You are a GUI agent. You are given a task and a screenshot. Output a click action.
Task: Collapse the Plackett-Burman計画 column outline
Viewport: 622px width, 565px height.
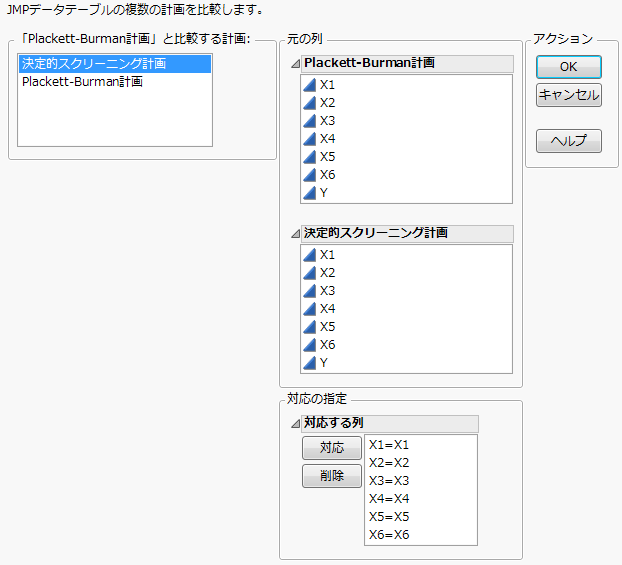tap(295, 63)
